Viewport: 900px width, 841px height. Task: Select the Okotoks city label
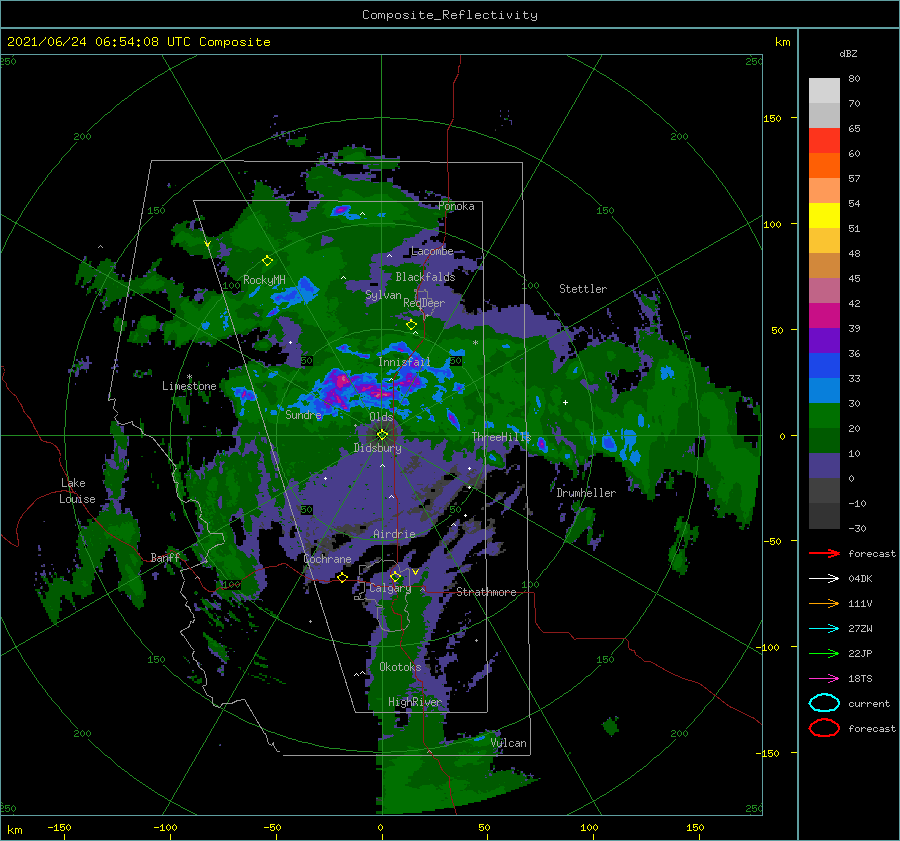point(400,667)
